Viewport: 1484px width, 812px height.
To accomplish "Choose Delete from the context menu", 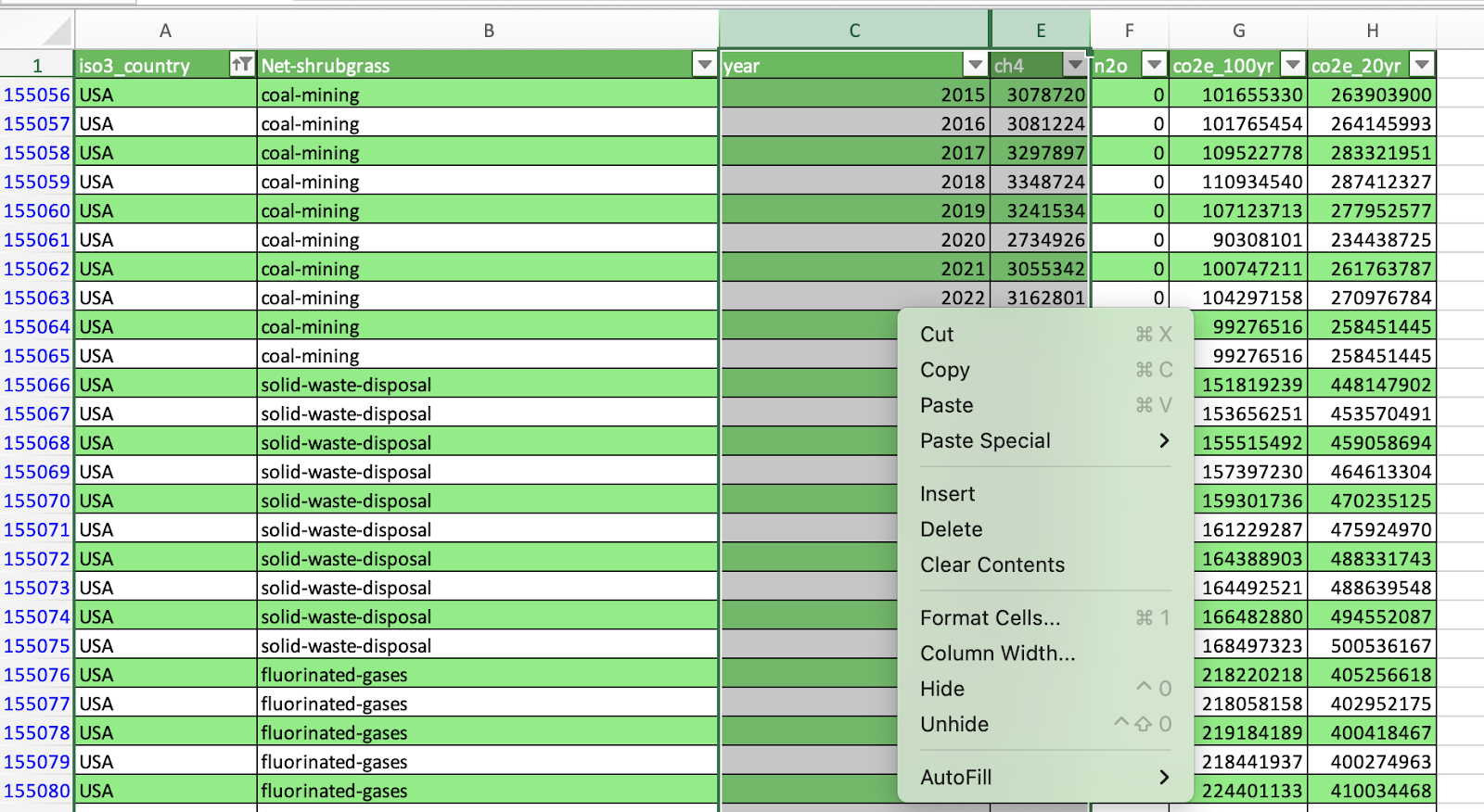I will pyautogui.click(x=1045, y=529).
